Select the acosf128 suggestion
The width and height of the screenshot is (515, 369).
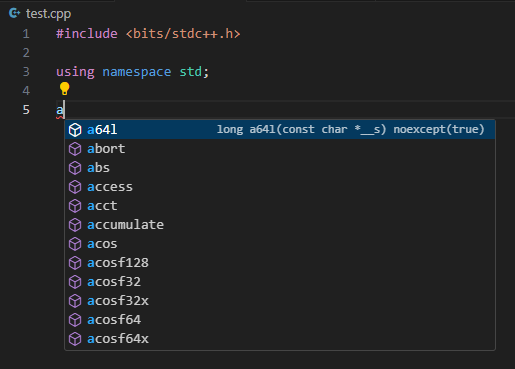280,263
